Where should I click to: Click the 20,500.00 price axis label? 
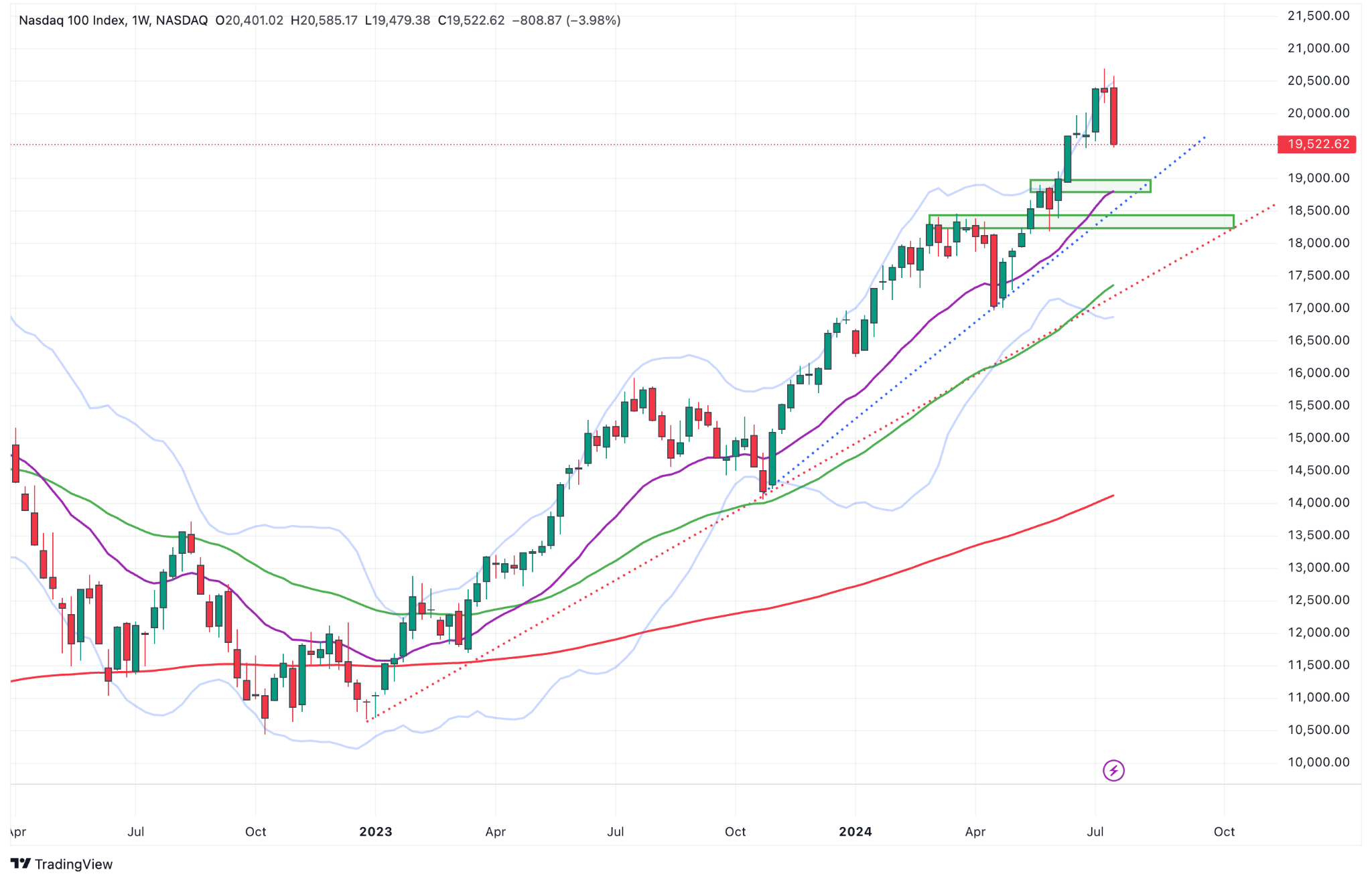[1318, 81]
